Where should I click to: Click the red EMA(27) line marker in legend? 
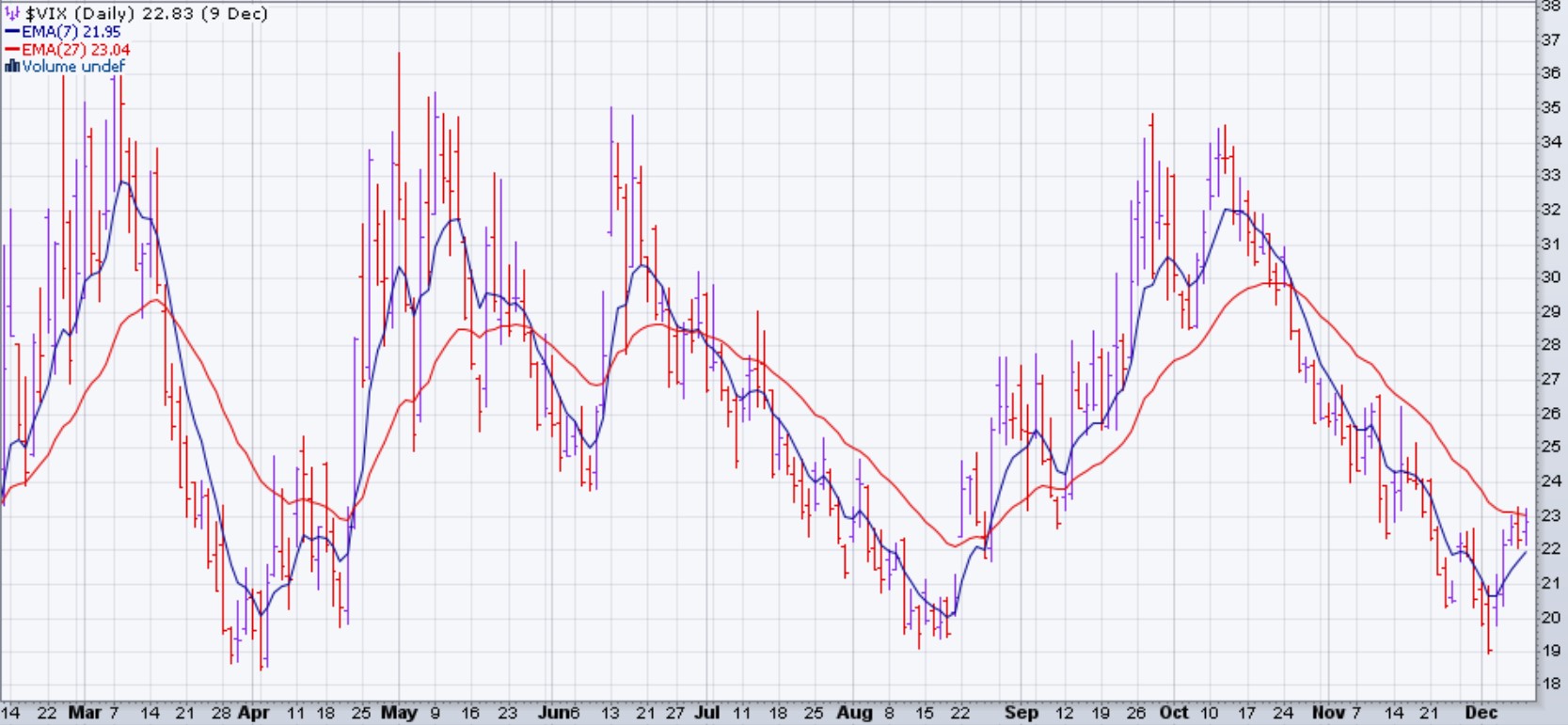tap(12, 50)
